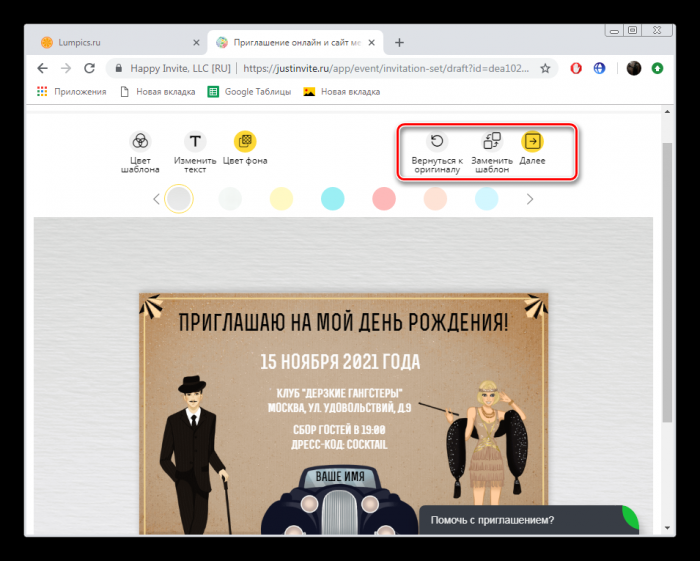Click the date text 15 НОЯБРЯ 2021 ГОДА
700x561 pixels.
pyautogui.click(x=340, y=362)
